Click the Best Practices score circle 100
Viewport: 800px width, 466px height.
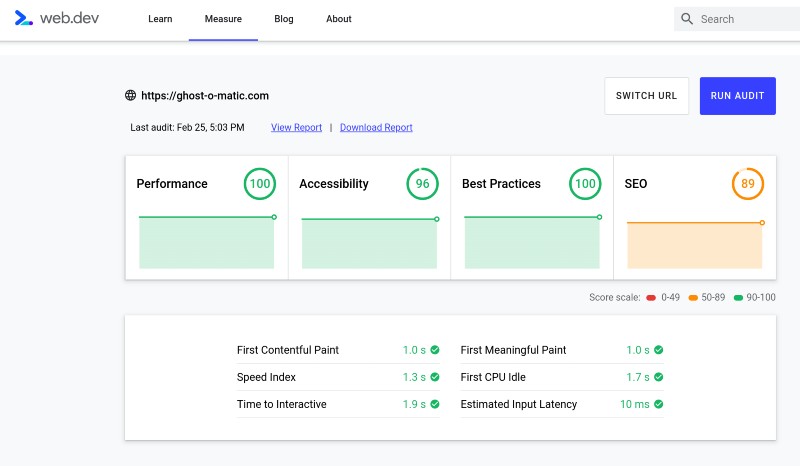(x=585, y=184)
